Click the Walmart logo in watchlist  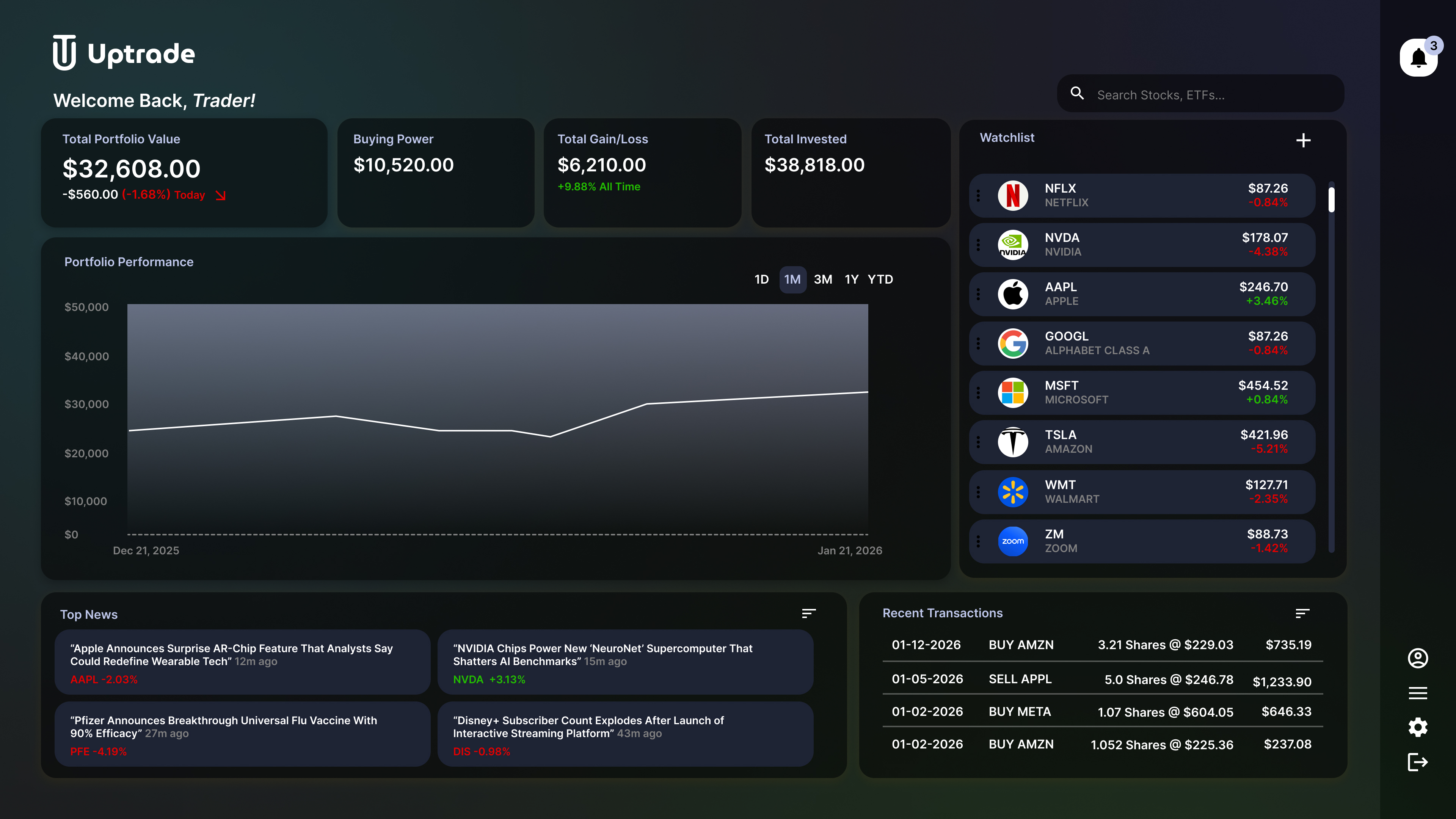click(1013, 492)
